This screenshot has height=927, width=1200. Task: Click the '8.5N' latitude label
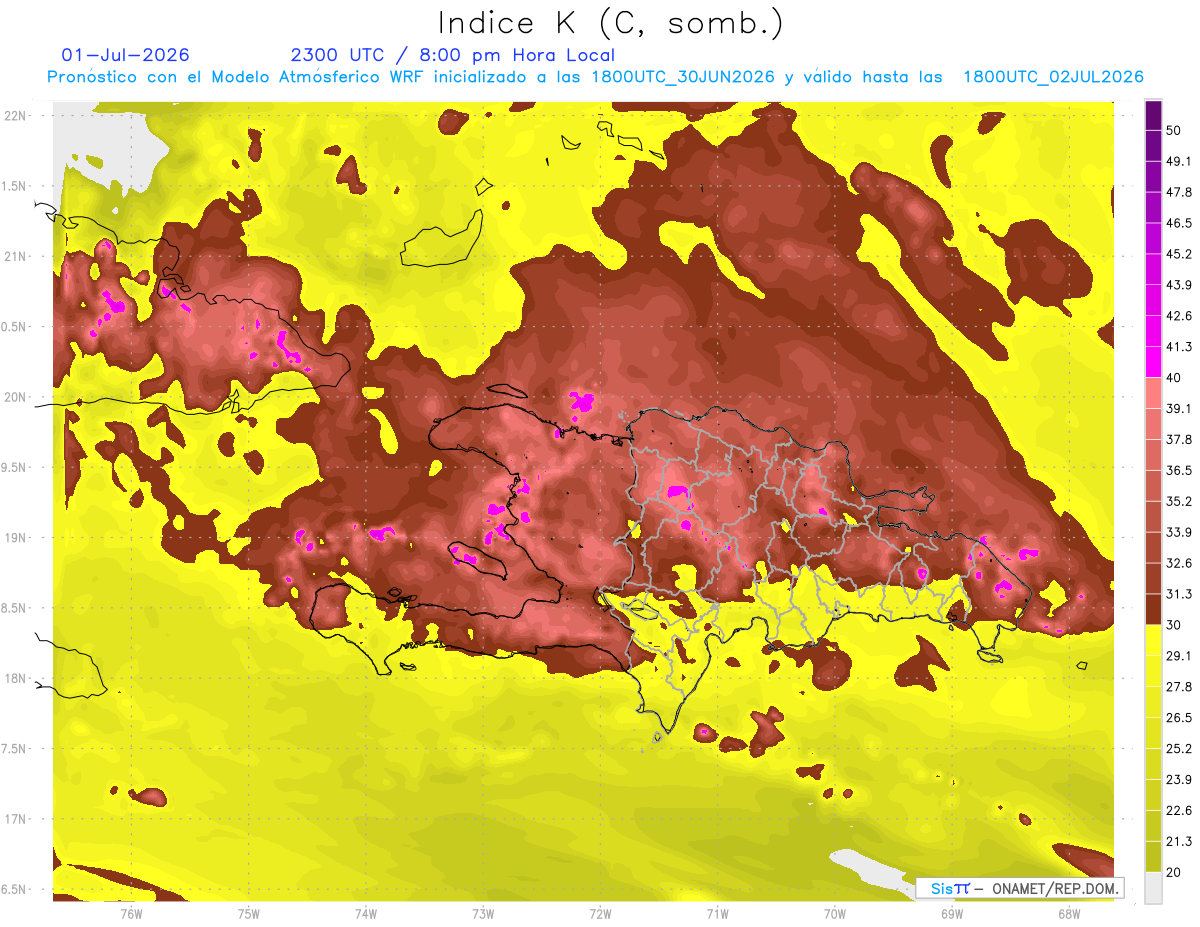pos(14,608)
